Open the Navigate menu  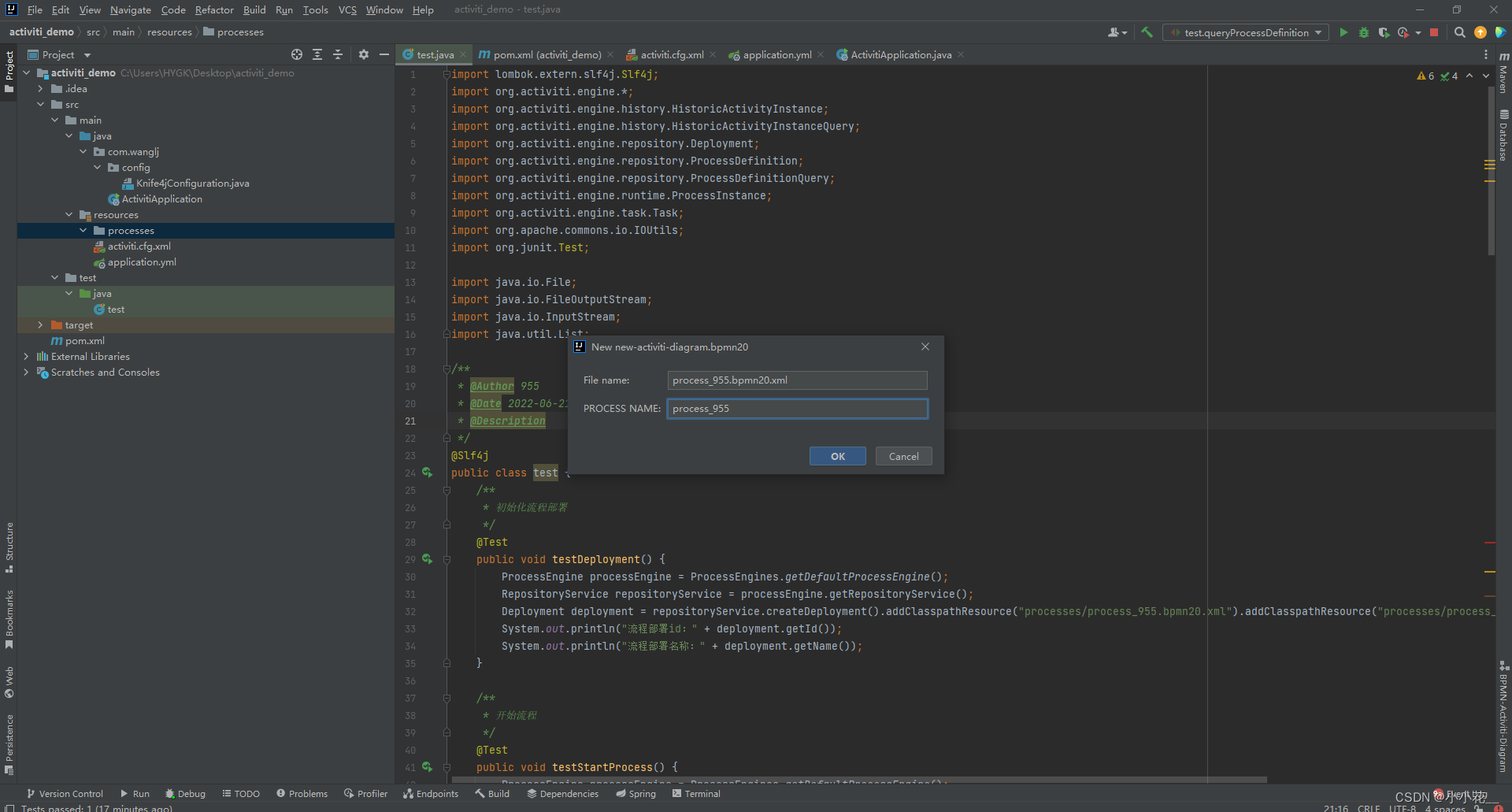click(130, 9)
